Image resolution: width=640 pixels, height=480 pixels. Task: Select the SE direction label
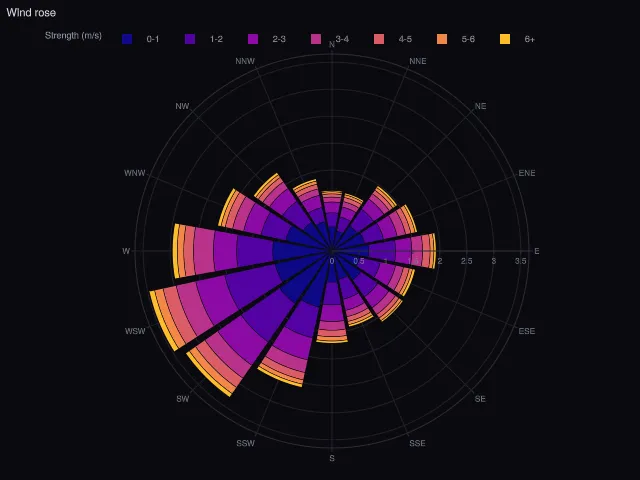(x=480, y=399)
